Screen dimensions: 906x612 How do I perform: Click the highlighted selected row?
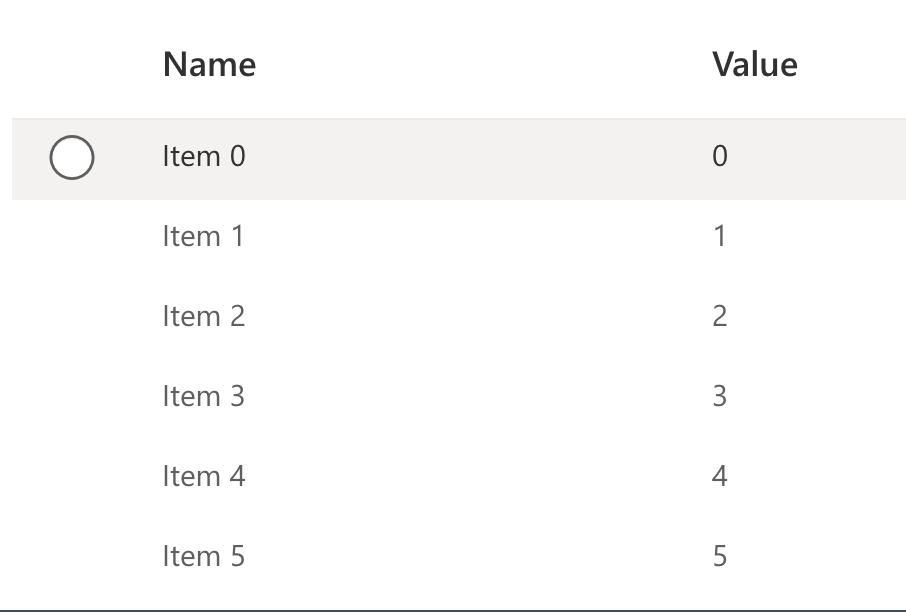[450, 157]
